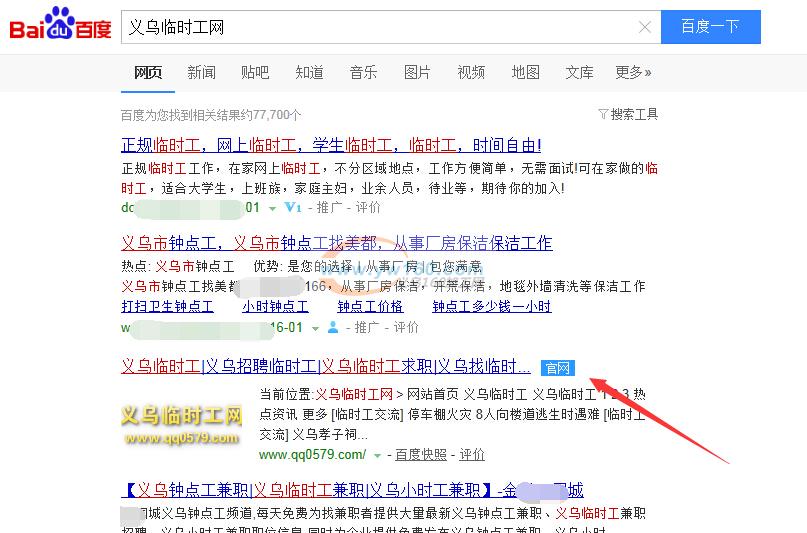Click the 钟点工价格 sublink
This screenshot has height=533, width=807.
coord(370,307)
